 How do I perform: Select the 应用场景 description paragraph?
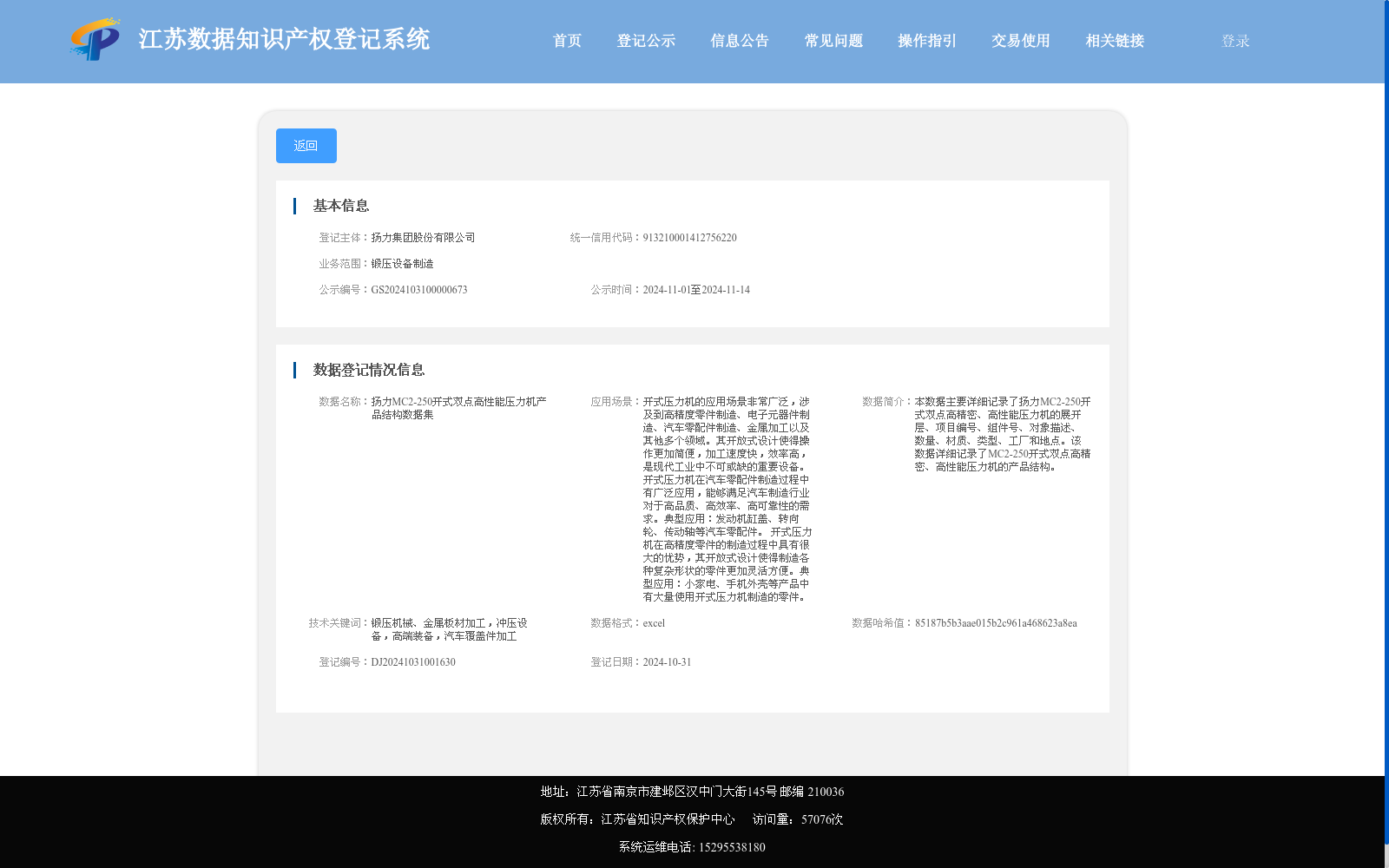click(x=727, y=499)
